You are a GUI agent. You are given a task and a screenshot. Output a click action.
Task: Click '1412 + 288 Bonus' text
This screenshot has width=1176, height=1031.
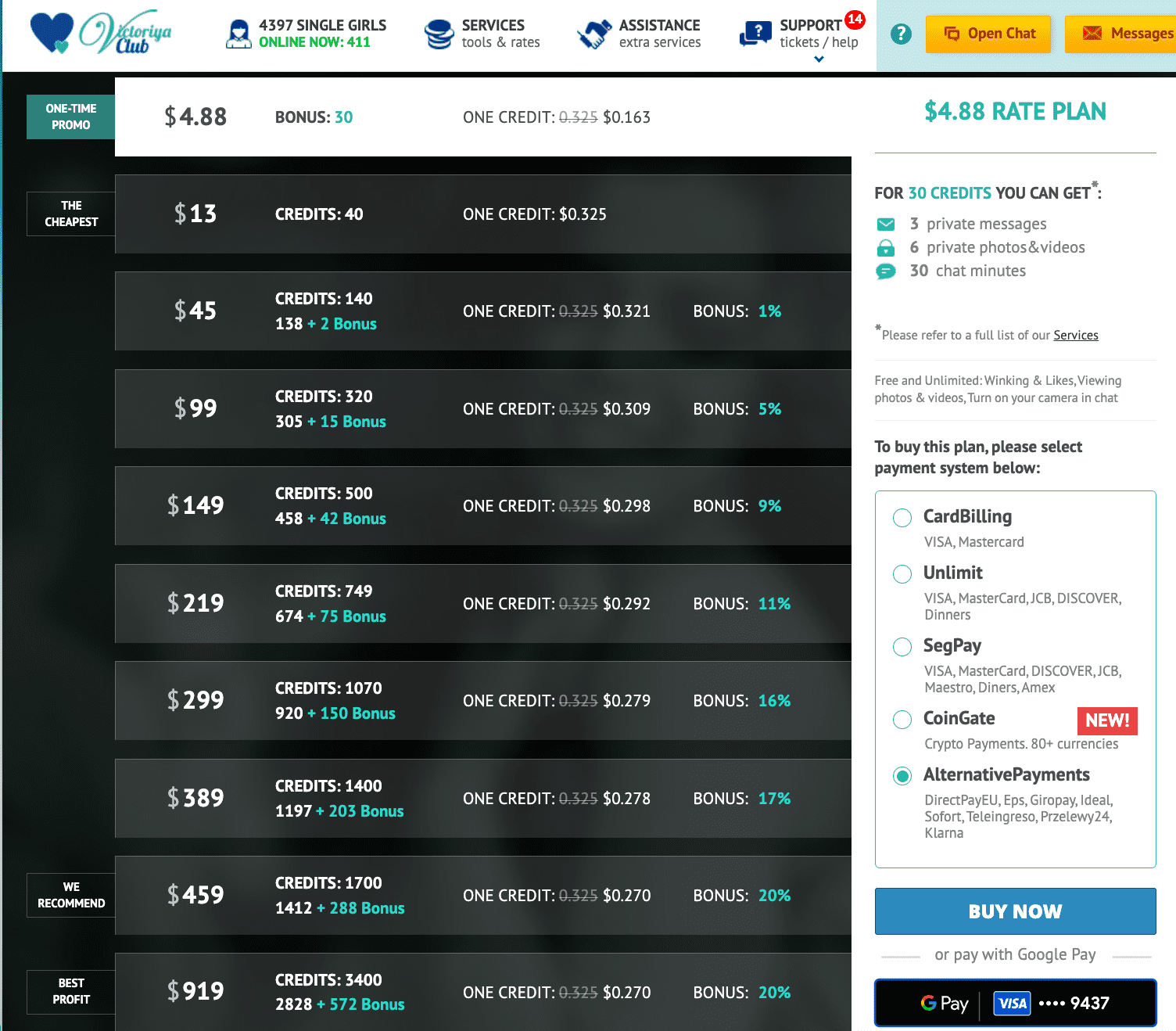[340, 908]
